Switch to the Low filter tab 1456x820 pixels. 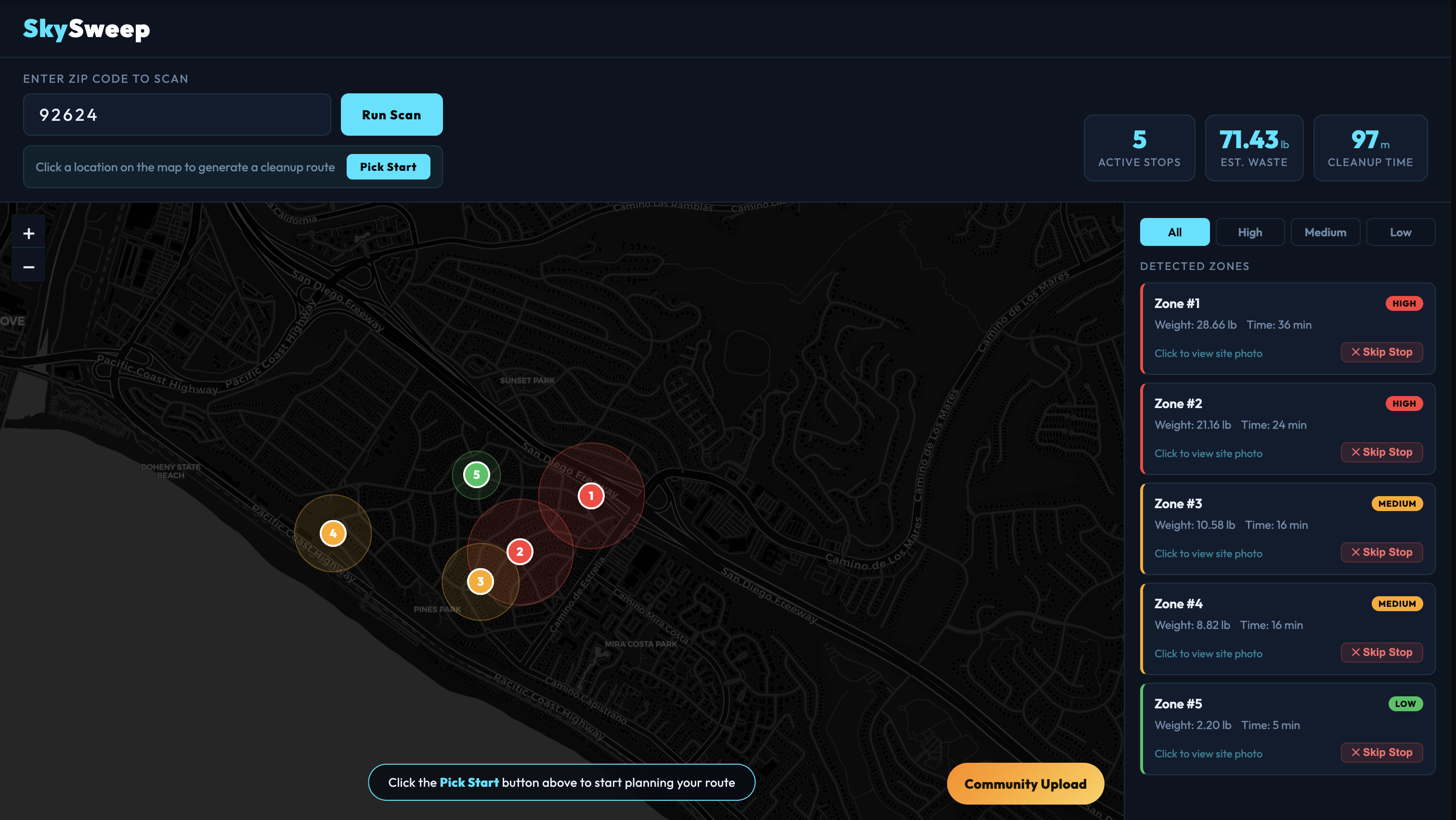click(1400, 232)
